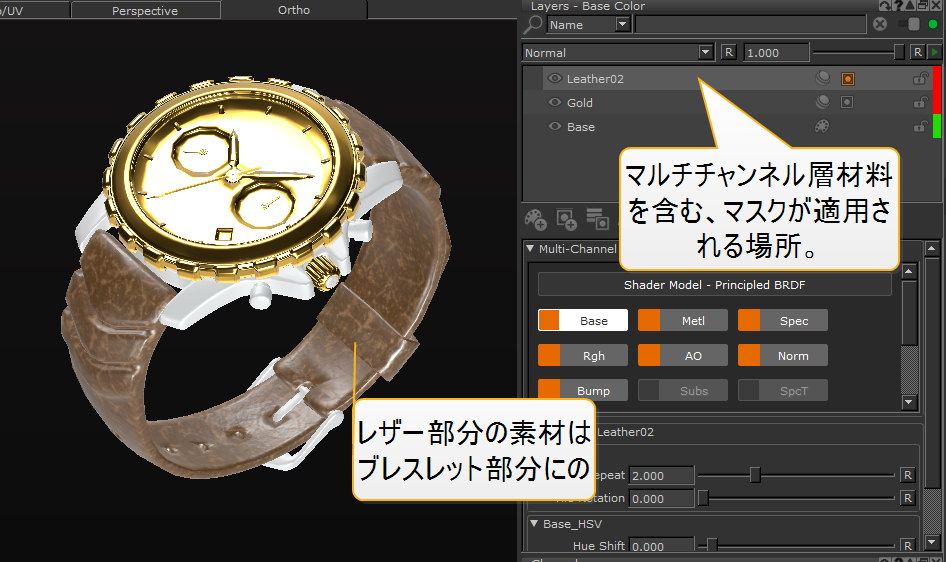Click the mask icon on Leather02 layer
Image resolution: width=946 pixels, height=562 pixels.
pos(847,78)
